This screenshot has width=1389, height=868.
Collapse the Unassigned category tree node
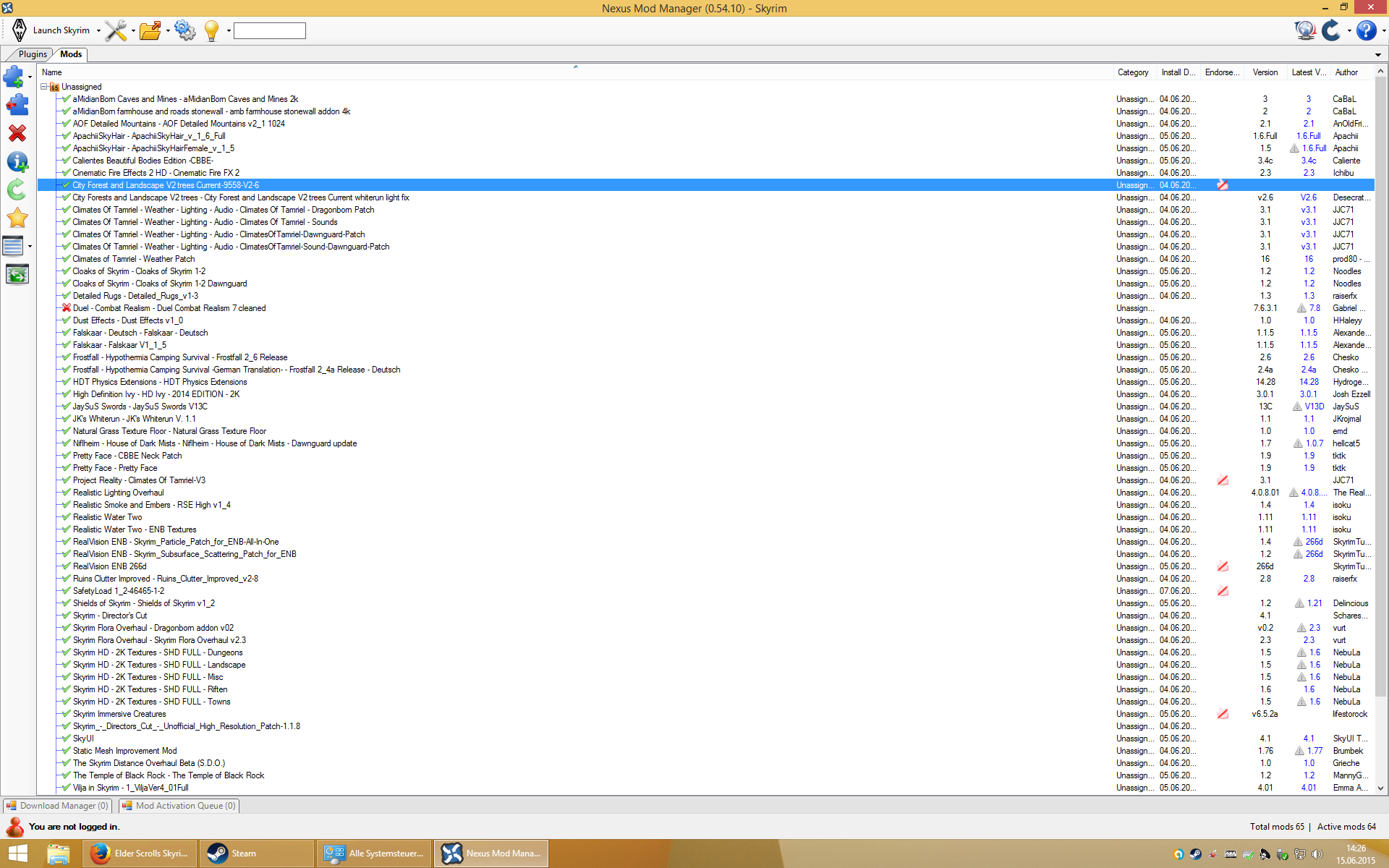pos(44,87)
